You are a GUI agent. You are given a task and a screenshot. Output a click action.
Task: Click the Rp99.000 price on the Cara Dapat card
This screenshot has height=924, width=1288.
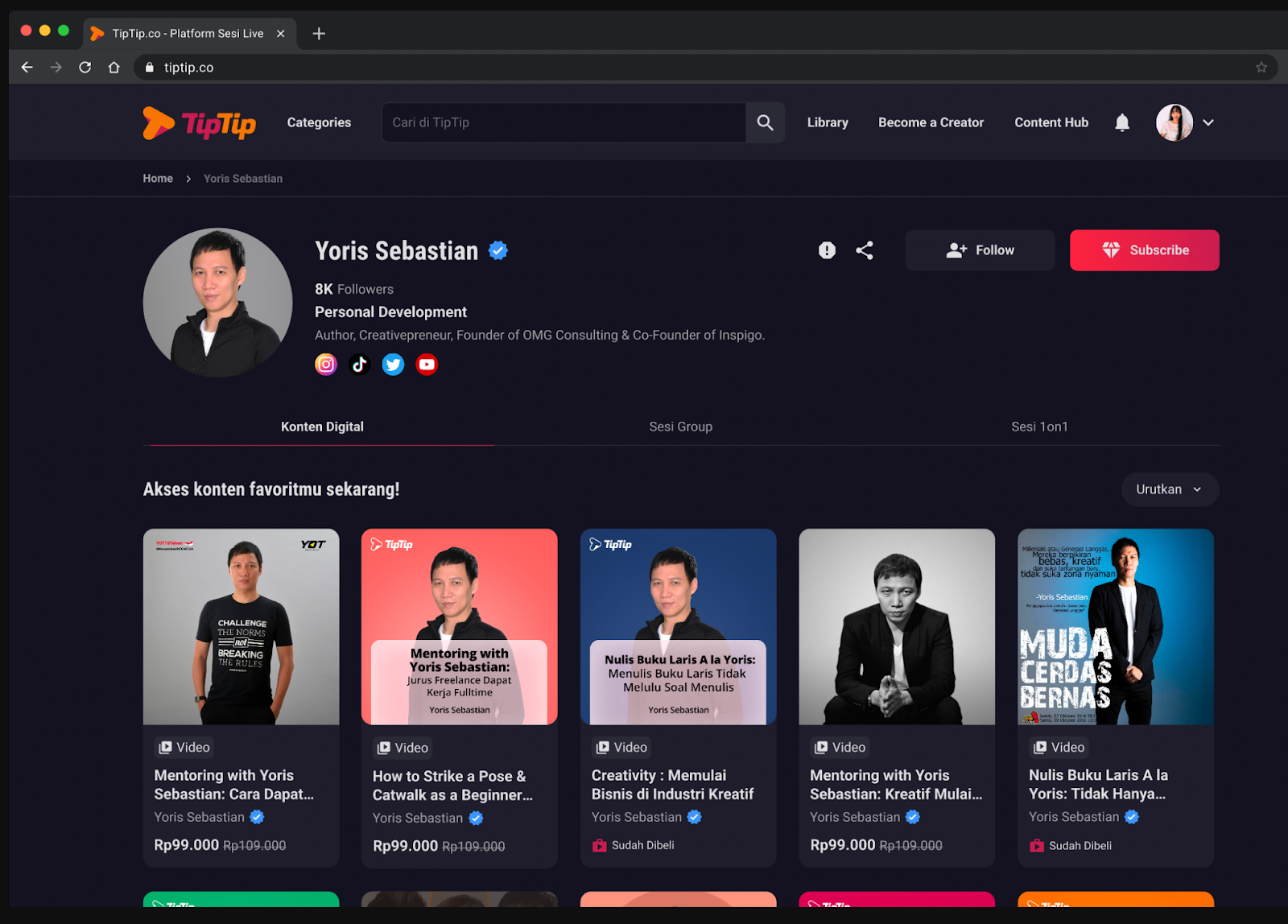(x=187, y=845)
